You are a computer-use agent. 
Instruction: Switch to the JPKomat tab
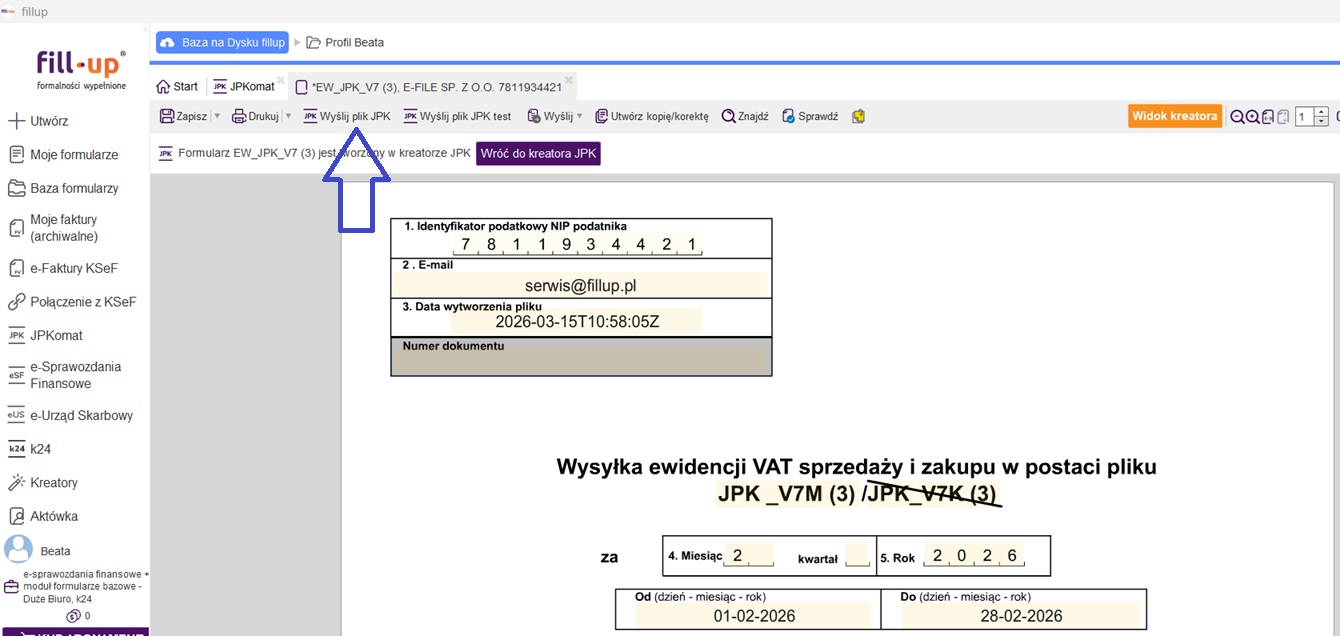coord(244,87)
